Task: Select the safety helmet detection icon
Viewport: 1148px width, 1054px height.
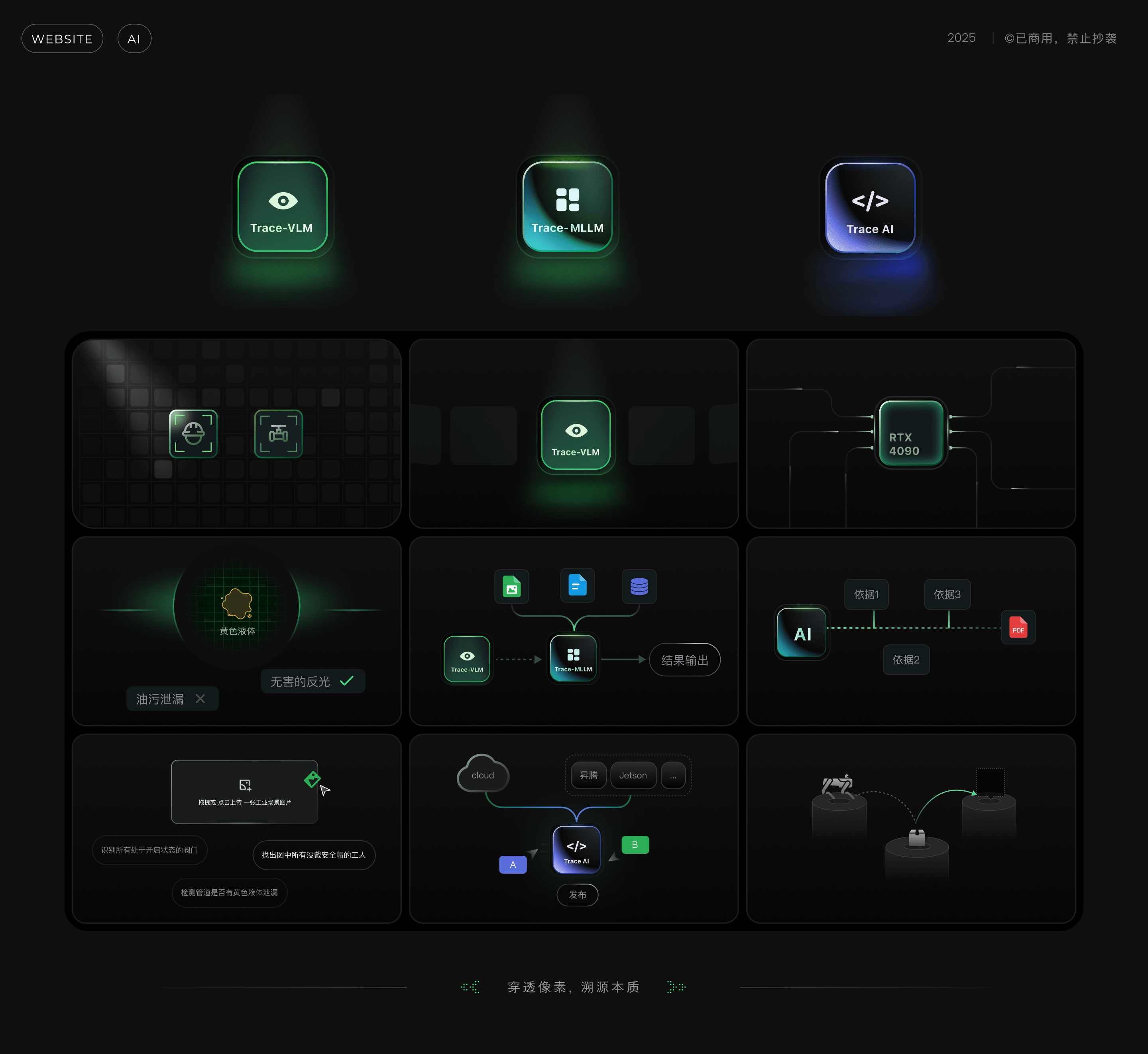Action: click(193, 433)
